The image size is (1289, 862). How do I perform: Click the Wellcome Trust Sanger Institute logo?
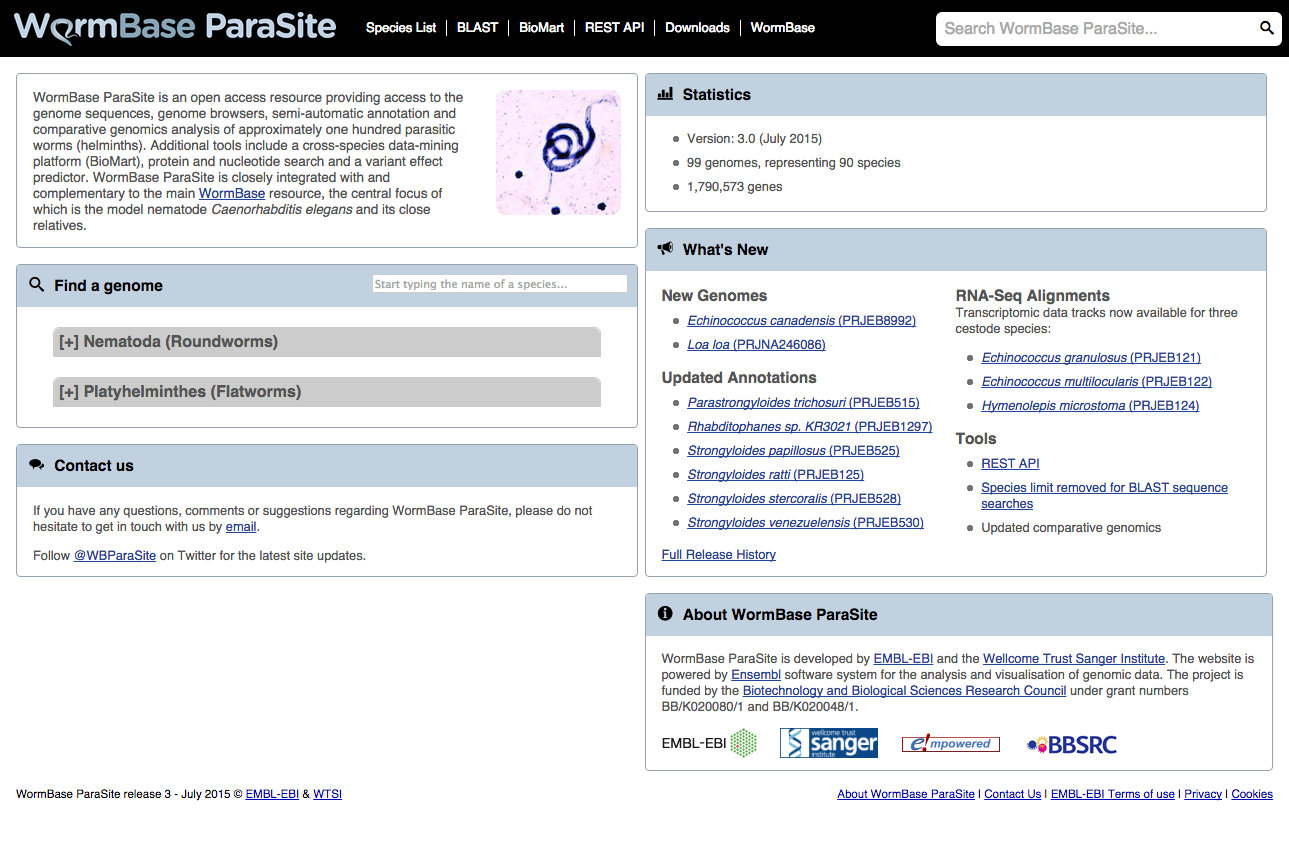tap(828, 743)
